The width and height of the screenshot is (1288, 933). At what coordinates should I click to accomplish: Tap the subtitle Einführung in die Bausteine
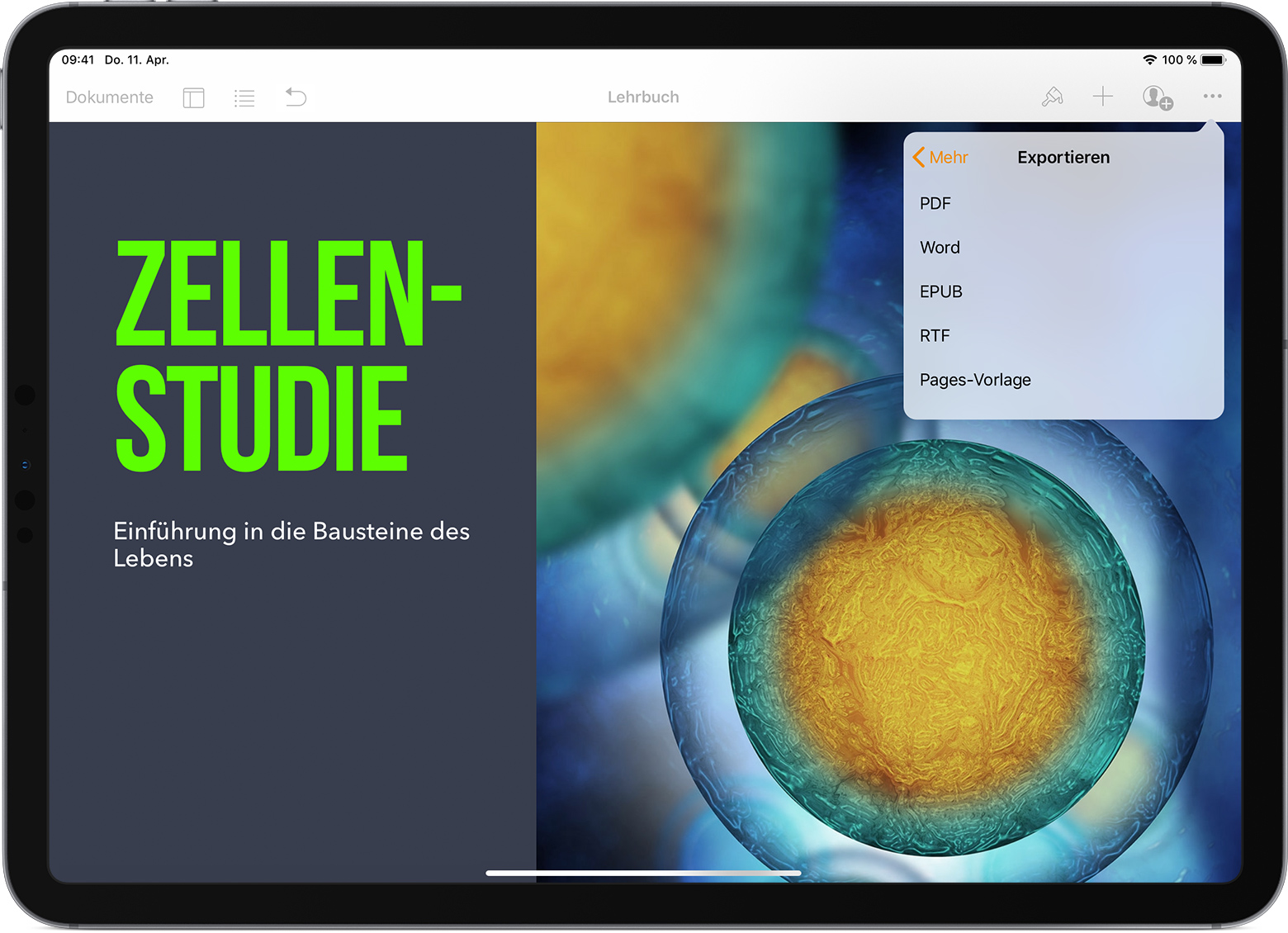coord(291,544)
